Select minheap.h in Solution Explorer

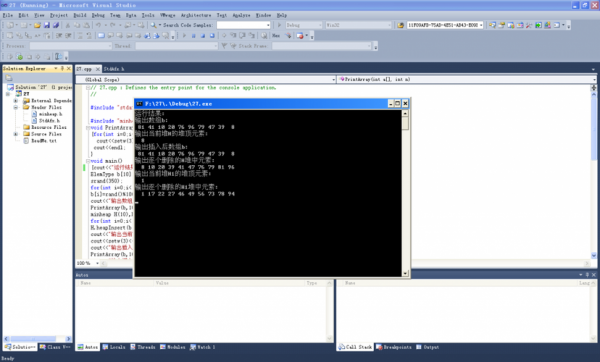[50, 114]
